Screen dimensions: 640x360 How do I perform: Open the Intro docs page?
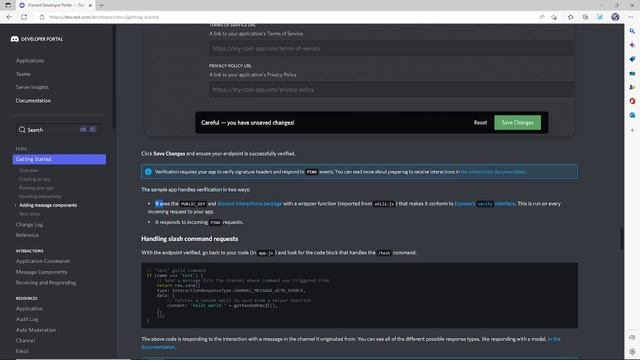(21, 149)
